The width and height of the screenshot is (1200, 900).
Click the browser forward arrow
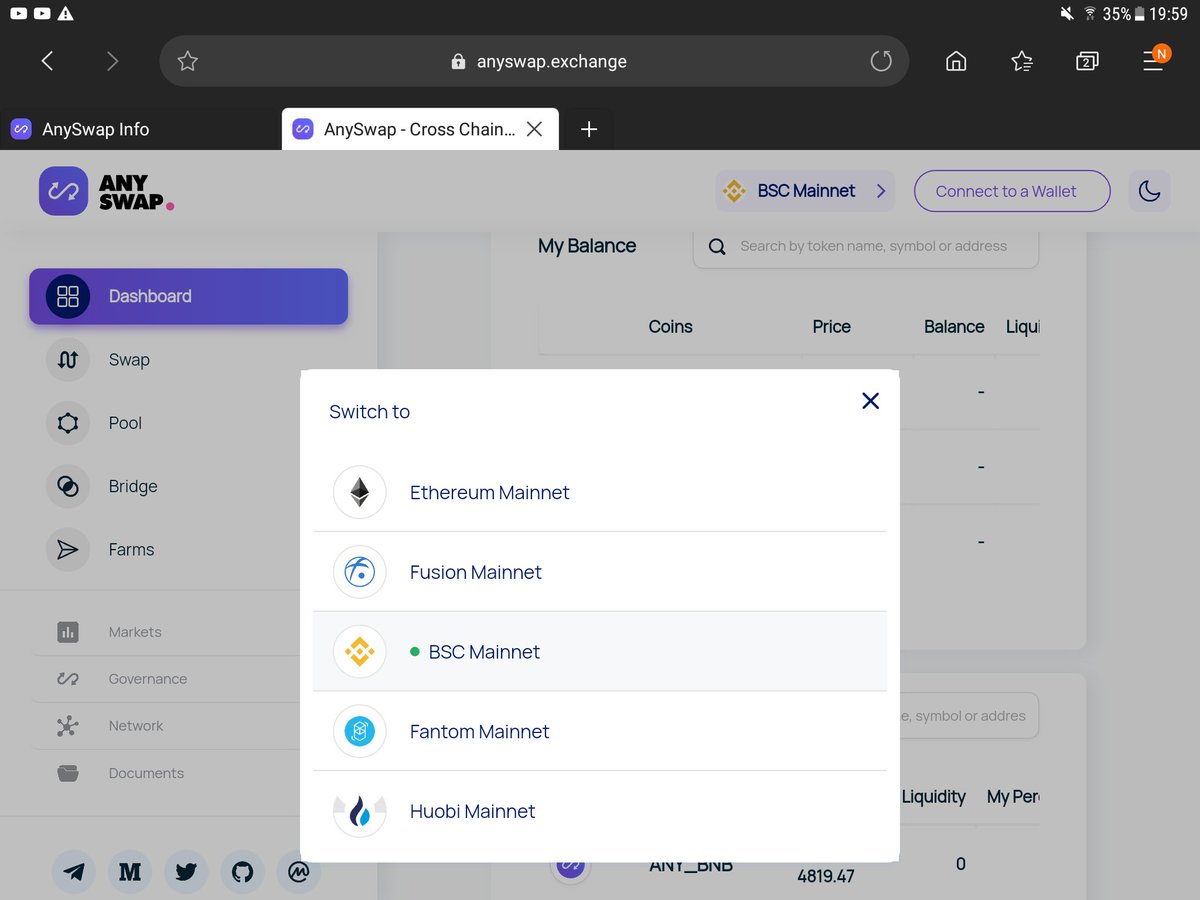click(x=112, y=61)
